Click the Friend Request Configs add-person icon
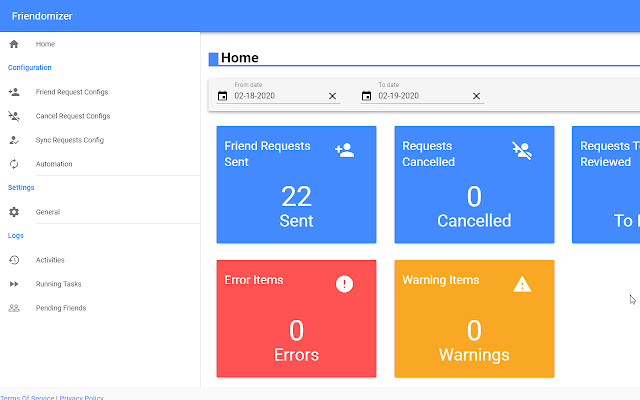640x400 pixels. click(x=14, y=92)
